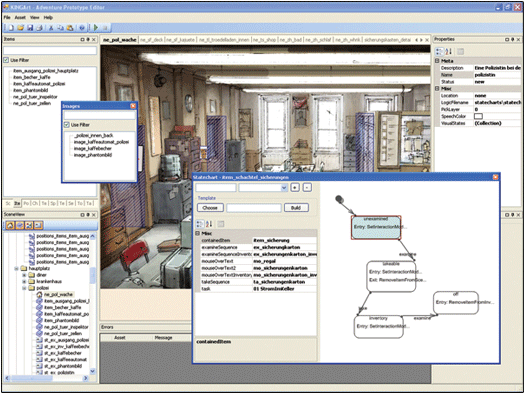This screenshot has width=525, height=394.
Task: Switch Properties panel to categorized view icon
Action: 439,52
